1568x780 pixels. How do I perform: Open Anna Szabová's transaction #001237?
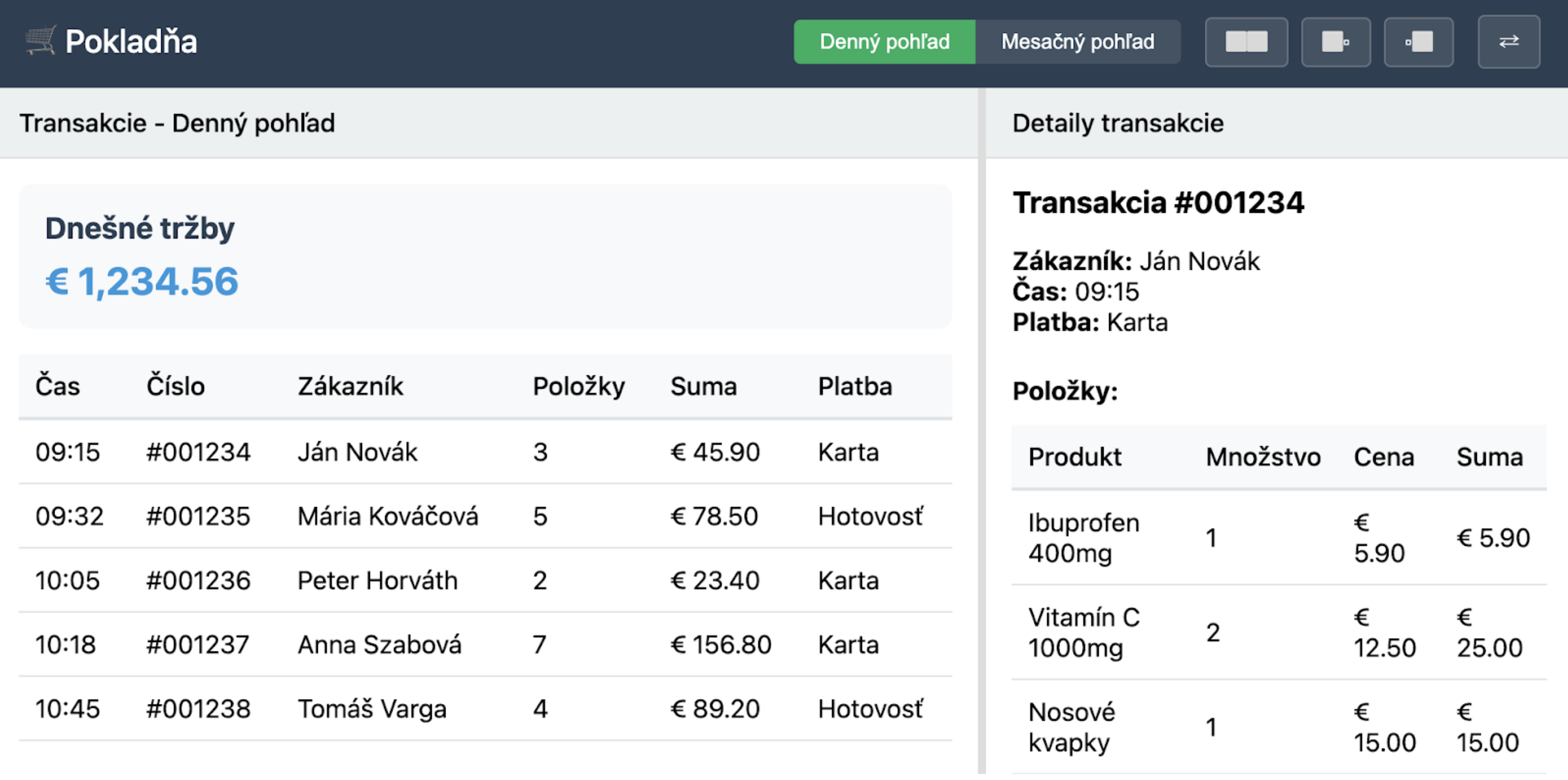point(379,644)
